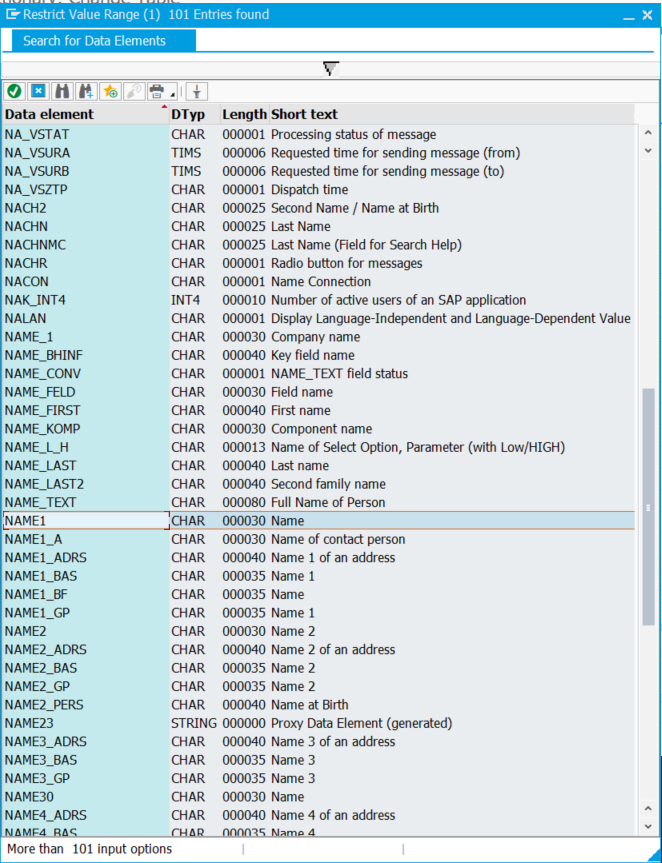Click the DTyp column header
This screenshot has height=863, width=662.
(x=186, y=115)
